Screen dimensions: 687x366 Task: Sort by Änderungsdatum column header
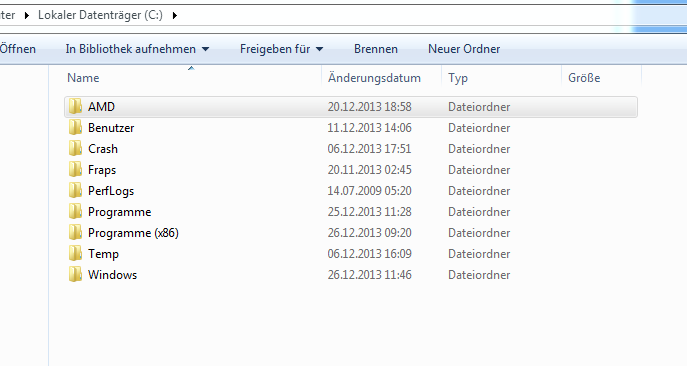point(382,78)
